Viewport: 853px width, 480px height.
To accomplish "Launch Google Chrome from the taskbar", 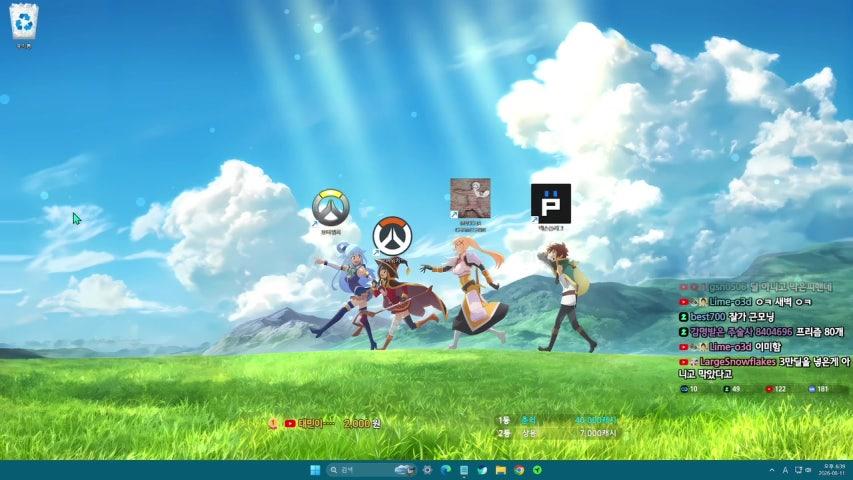I will point(519,470).
